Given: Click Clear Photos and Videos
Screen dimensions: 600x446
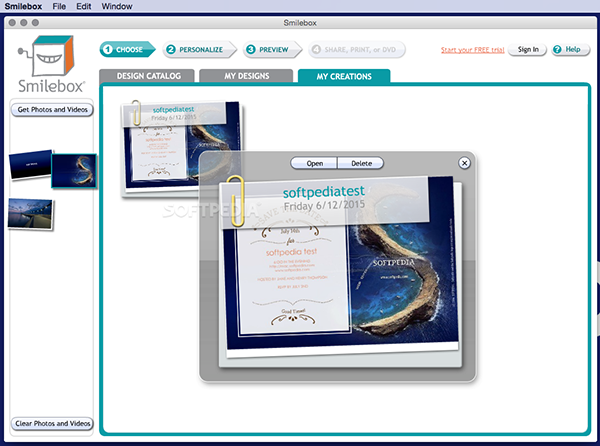Looking at the screenshot, I should coord(52,424).
